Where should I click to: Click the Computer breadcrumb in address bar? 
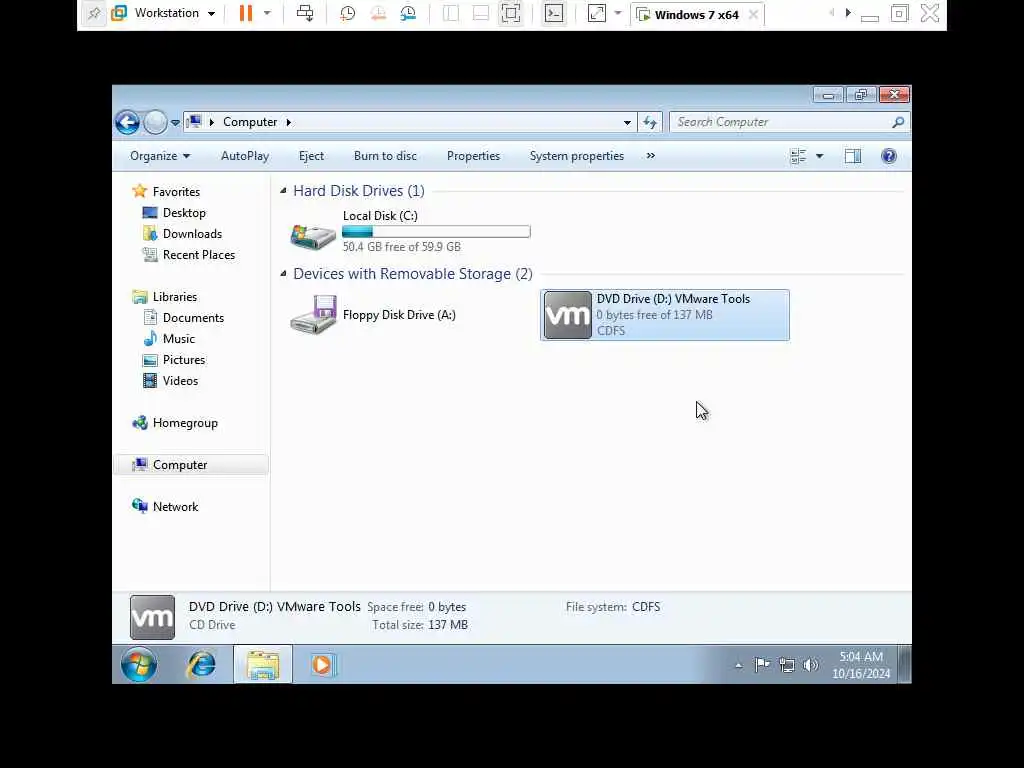249,122
